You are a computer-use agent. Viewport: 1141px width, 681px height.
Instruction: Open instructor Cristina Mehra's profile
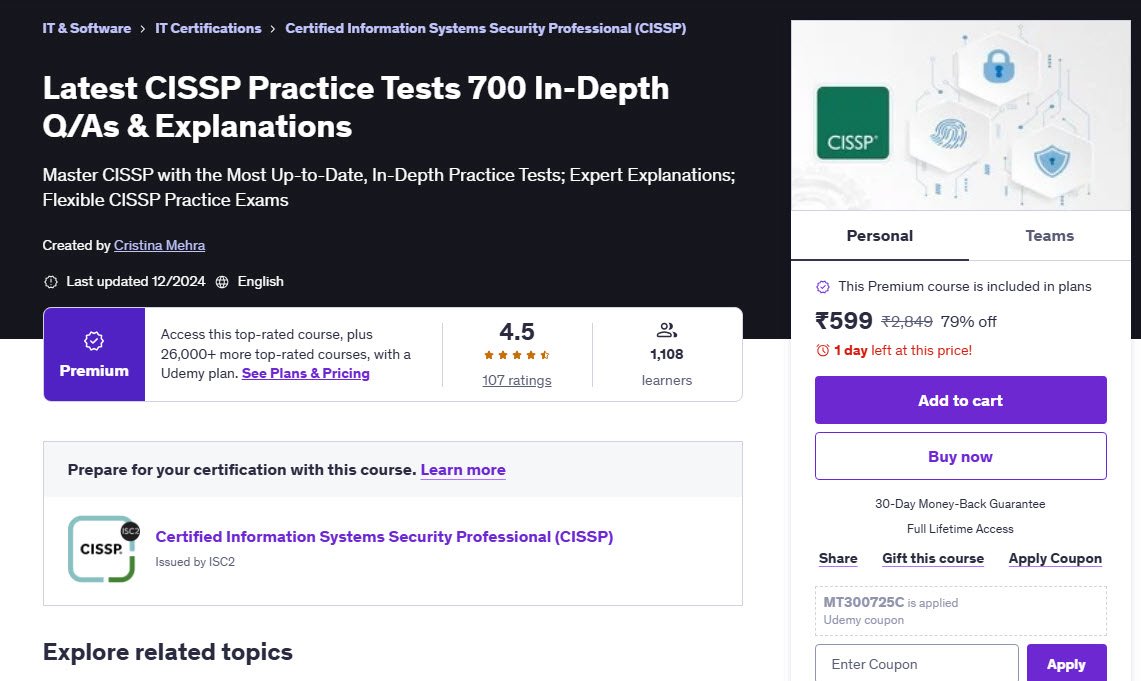tap(159, 245)
